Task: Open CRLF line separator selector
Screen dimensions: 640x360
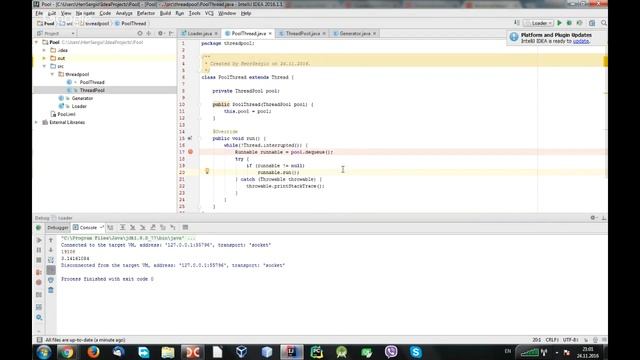Action: click(x=552, y=340)
